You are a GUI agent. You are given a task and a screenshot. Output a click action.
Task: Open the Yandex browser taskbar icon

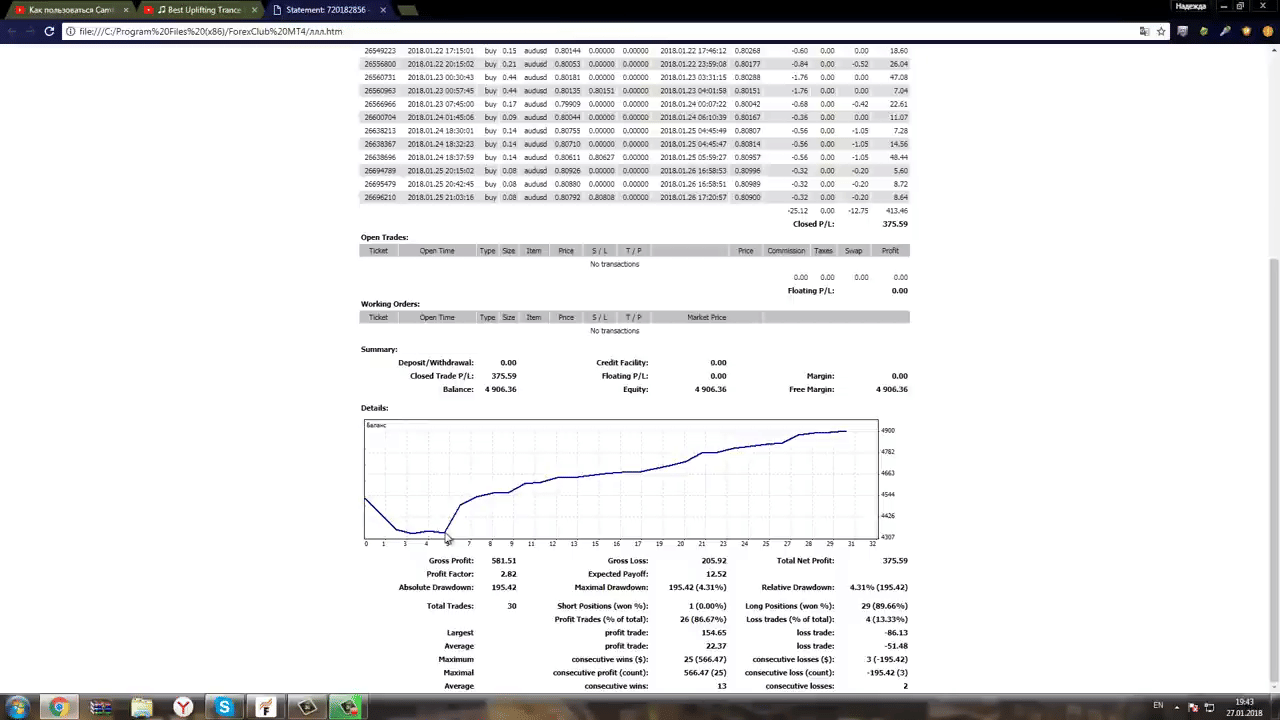click(x=183, y=707)
